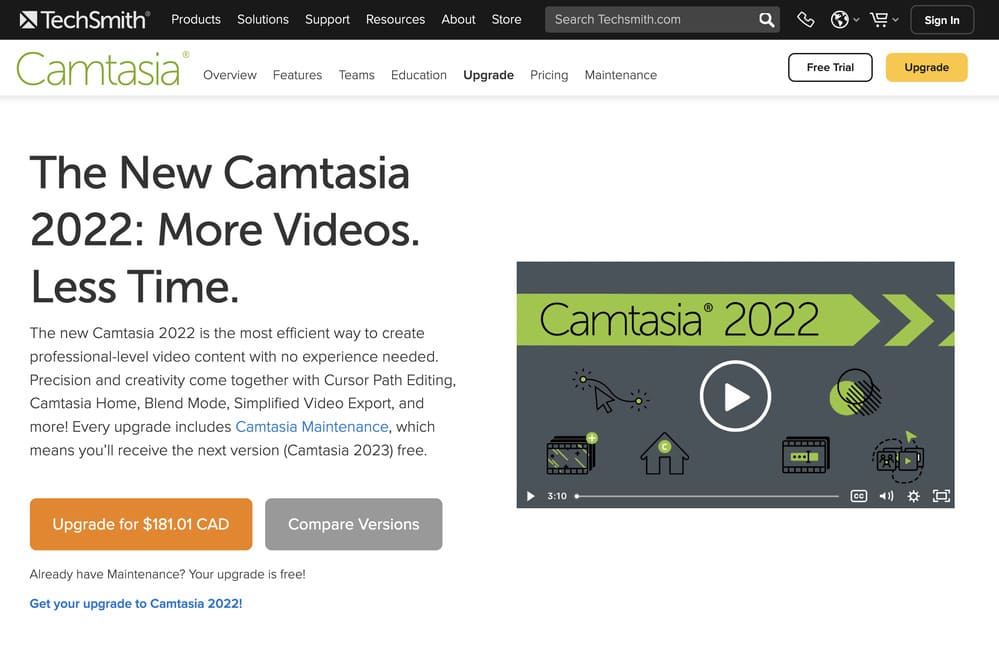Toggle closed captions on the video
The width and height of the screenshot is (999, 649).
point(858,495)
